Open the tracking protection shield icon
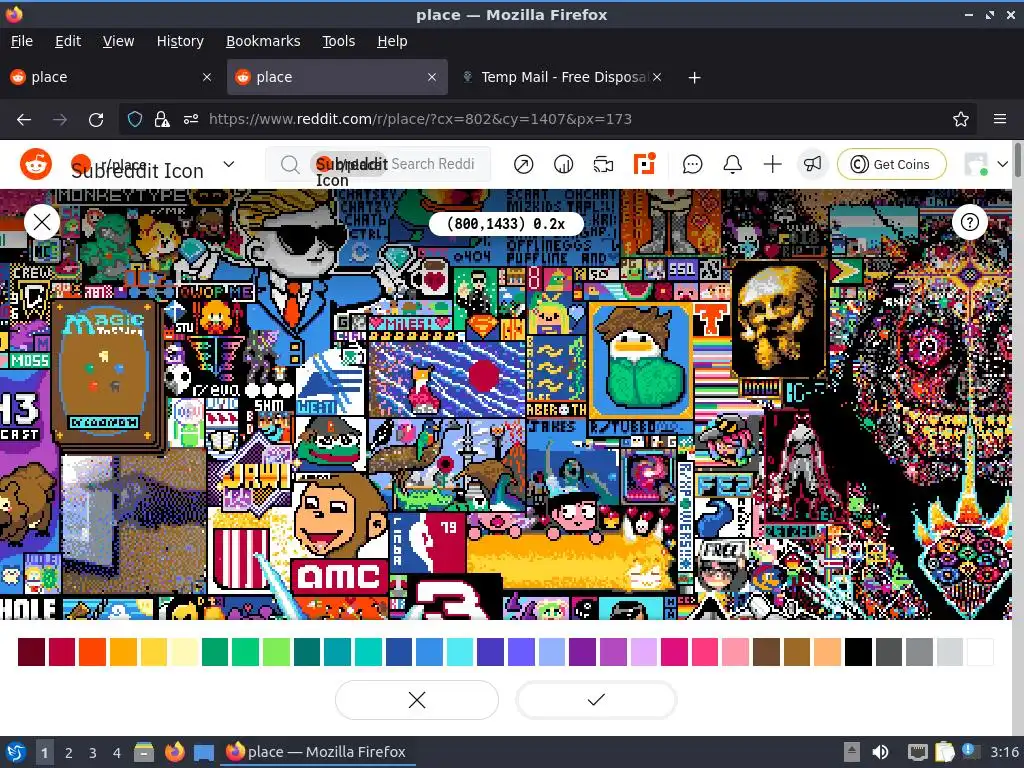The width and height of the screenshot is (1024, 768). [x=135, y=119]
